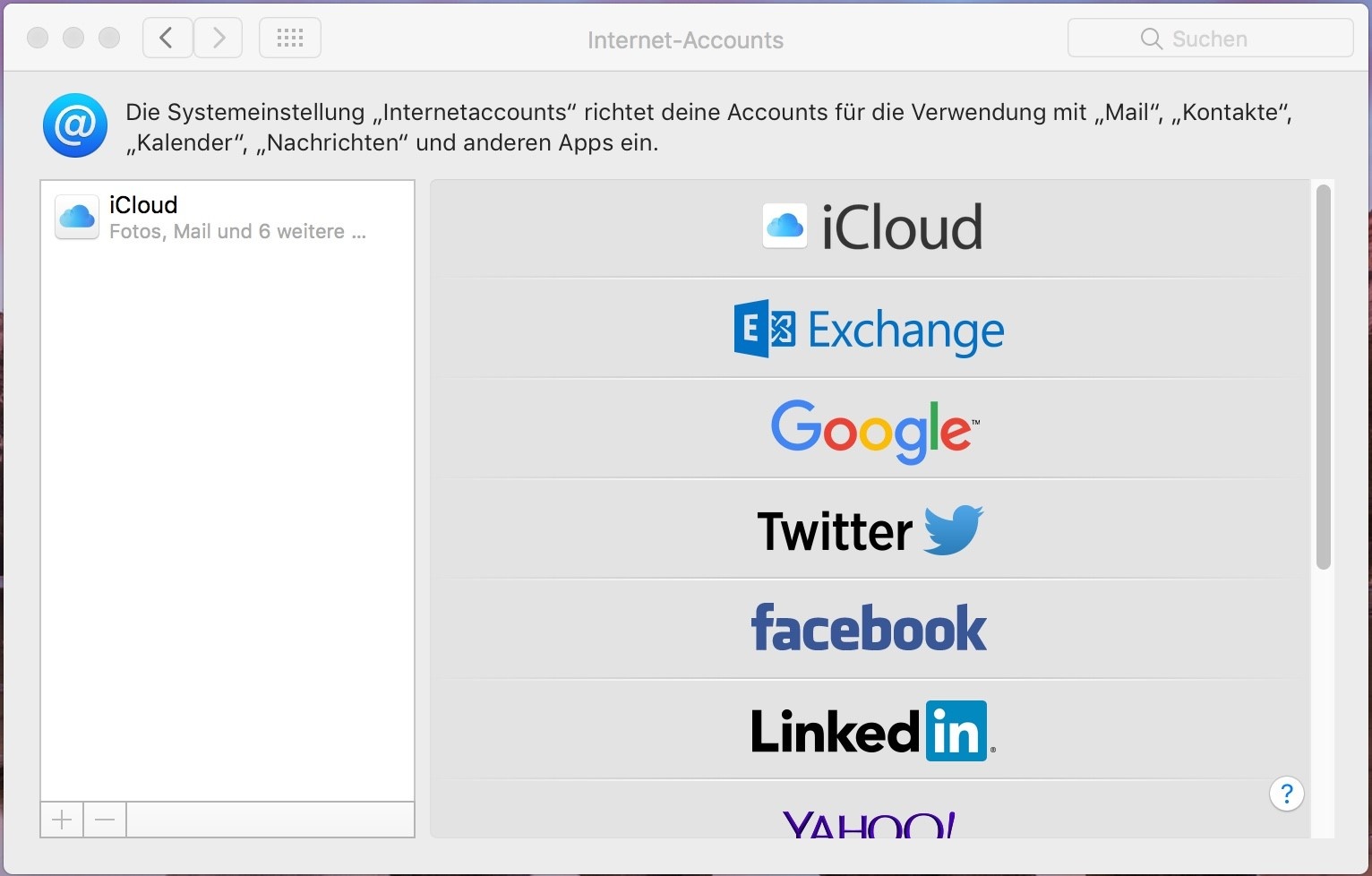Show all preferences with the grid button
The height and width of the screenshot is (876, 1372).
pos(290,38)
